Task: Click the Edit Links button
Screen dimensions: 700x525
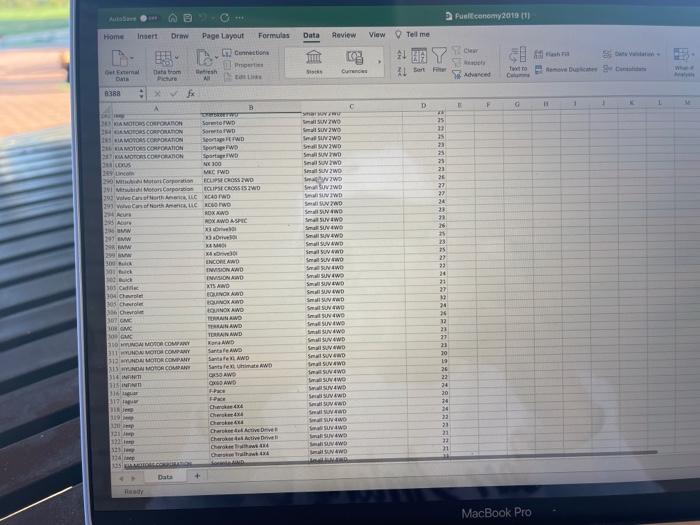Action: pyautogui.click(x=243, y=77)
